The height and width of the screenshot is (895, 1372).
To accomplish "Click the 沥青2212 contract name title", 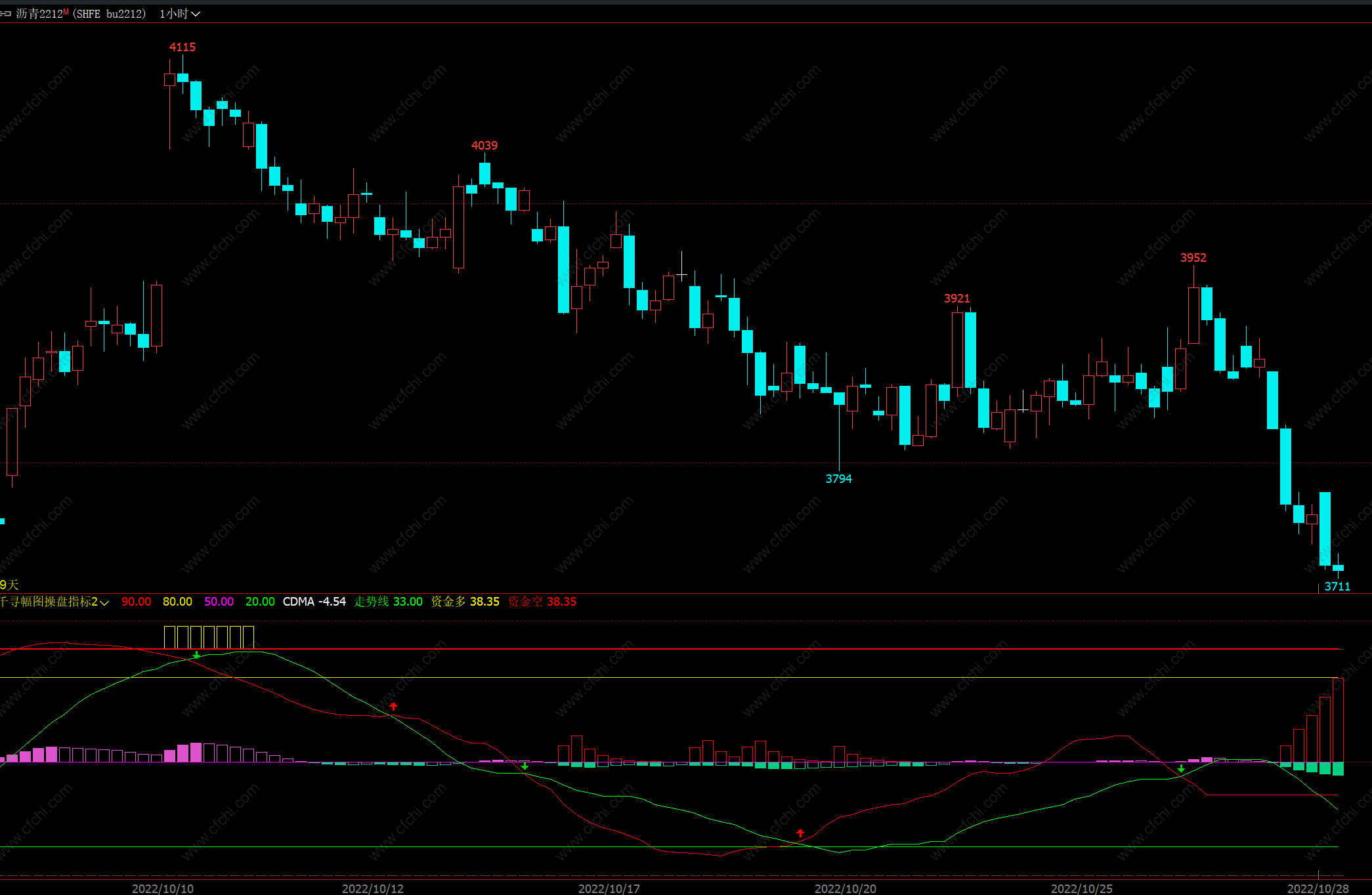I will tap(39, 14).
